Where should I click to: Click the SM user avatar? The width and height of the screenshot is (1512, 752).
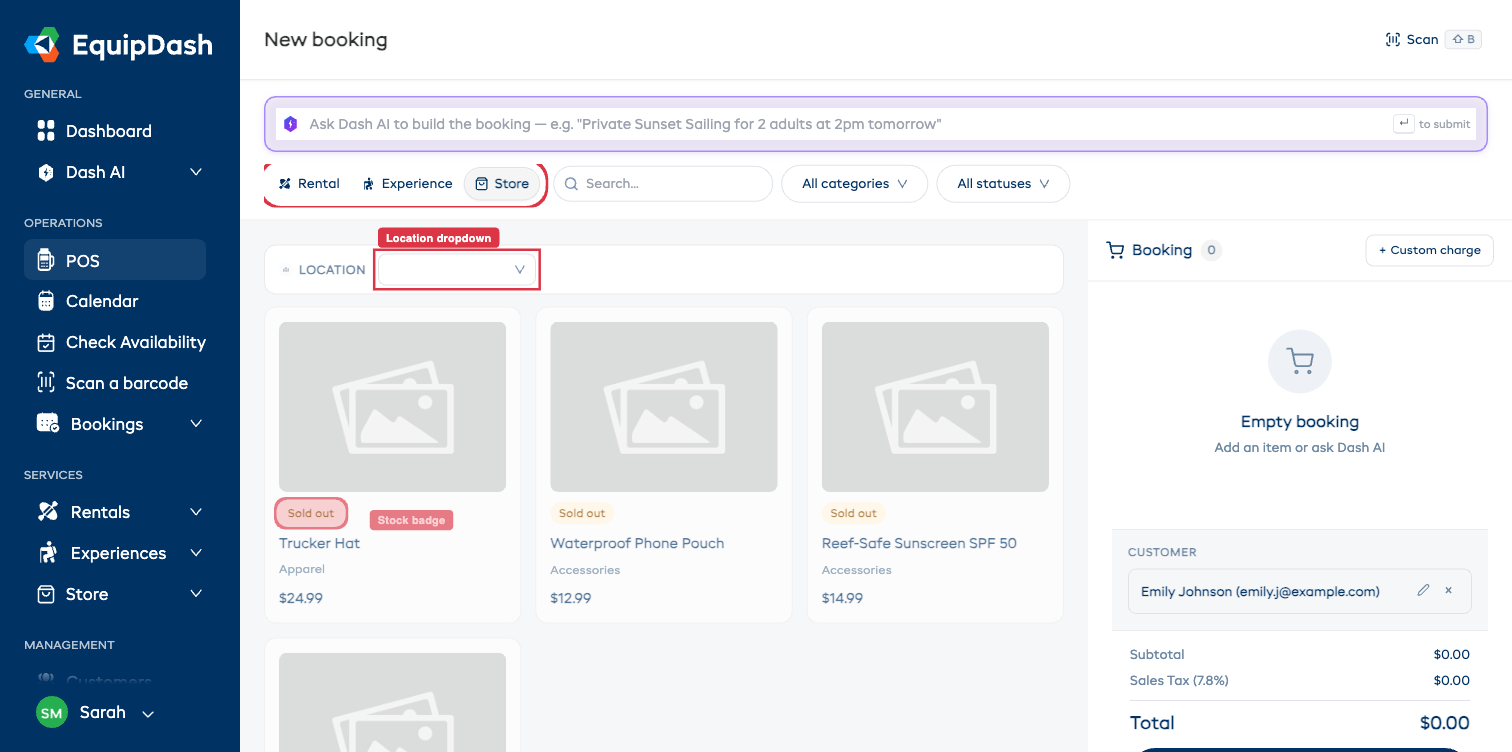[x=52, y=713]
